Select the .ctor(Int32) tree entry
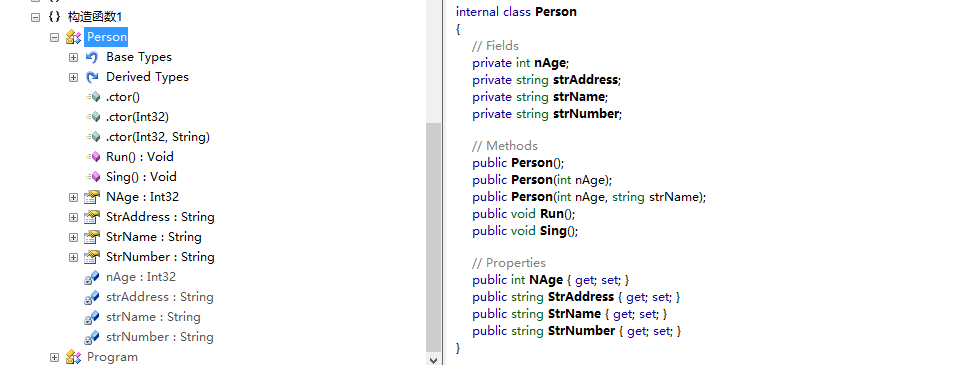Viewport: 979px width, 365px height. (137, 117)
